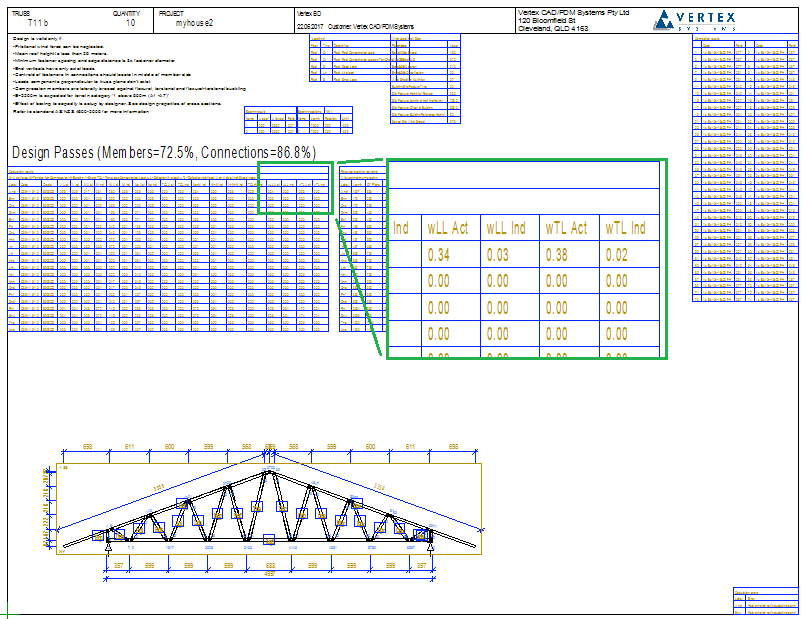Image resolution: width=803 pixels, height=619 pixels.
Task: Click the wLL Act column header in magnified view
Action: (x=448, y=228)
